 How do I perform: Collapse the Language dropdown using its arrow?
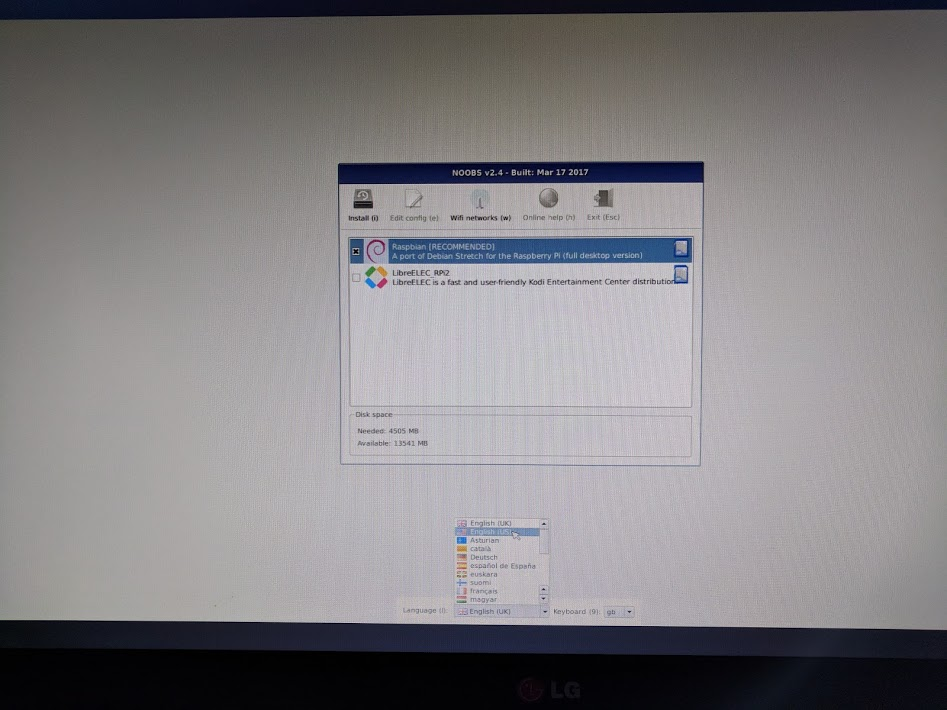[545, 611]
